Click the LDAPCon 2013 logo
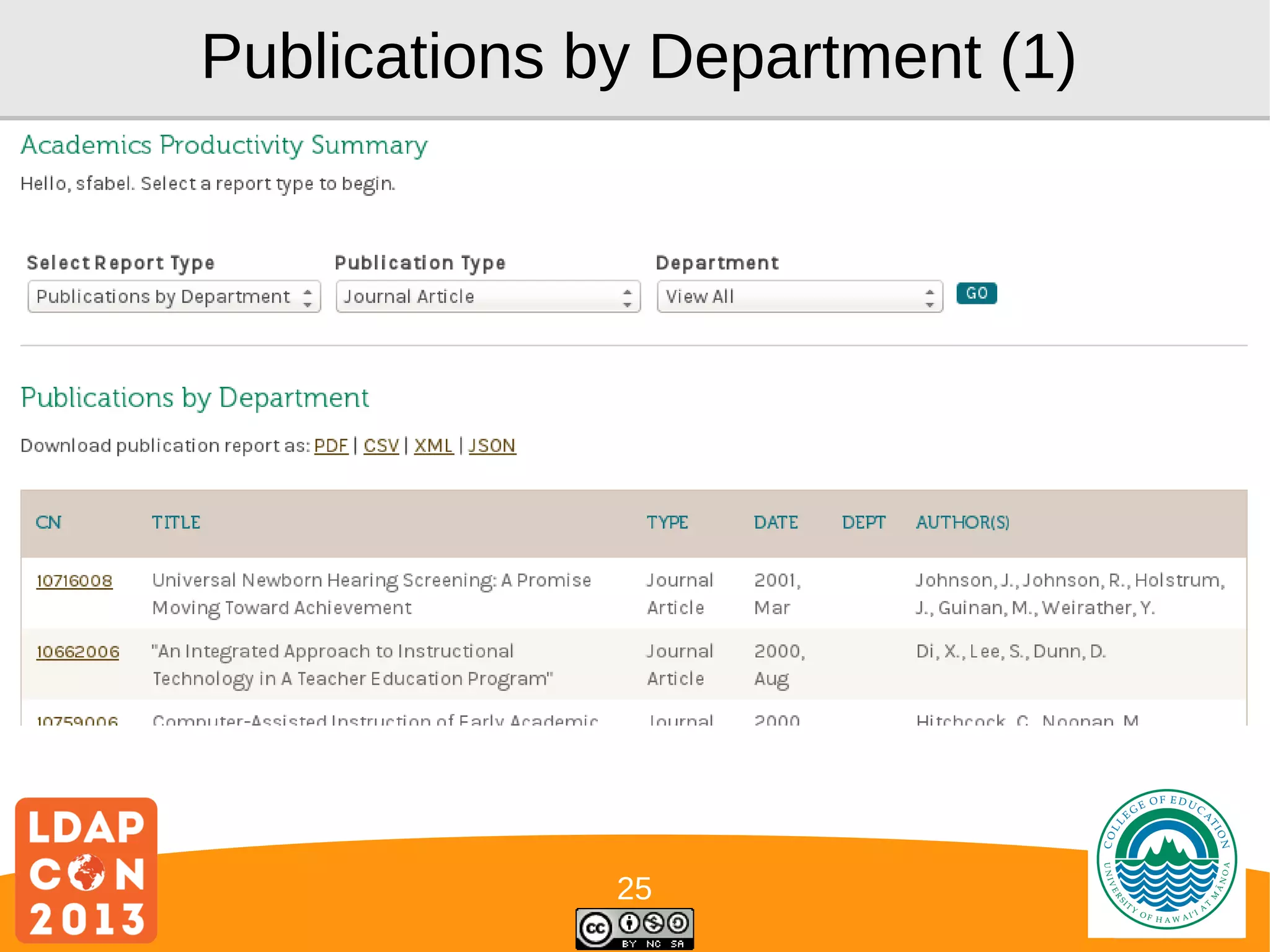The width and height of the screenshot is (1270, 952). (86, 870)
